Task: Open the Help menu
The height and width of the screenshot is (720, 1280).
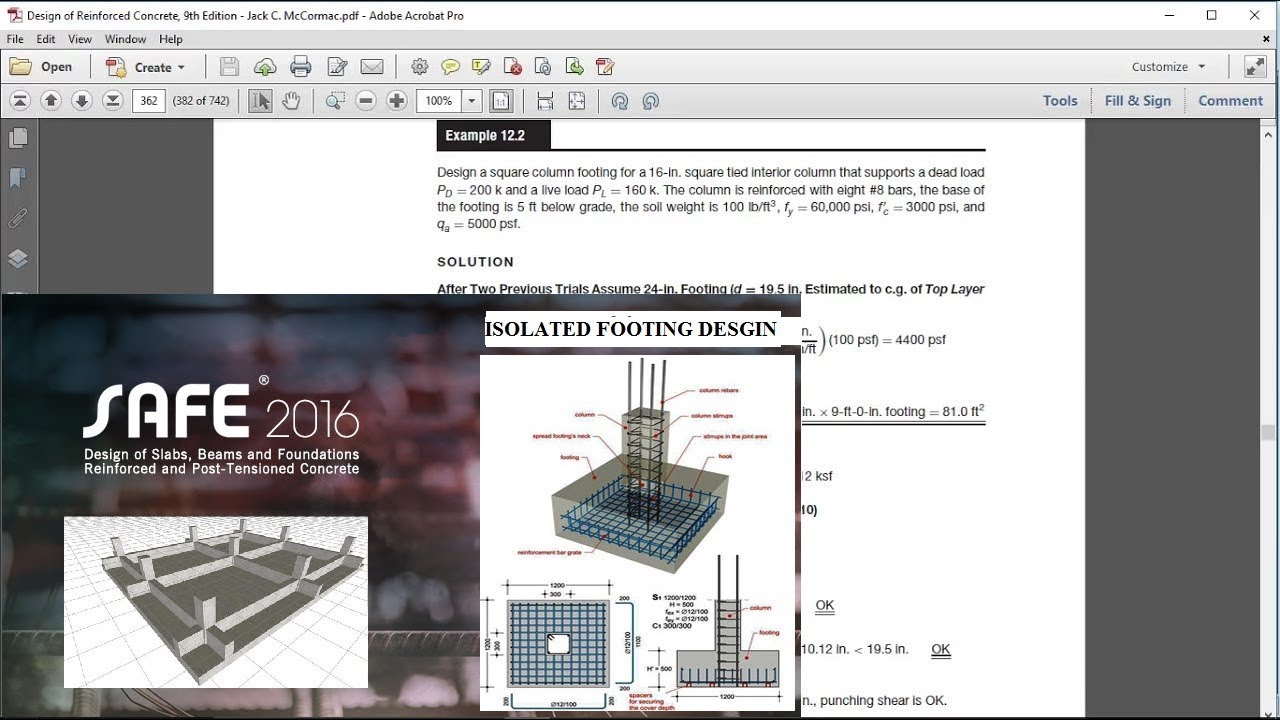Action: (171, 39)
